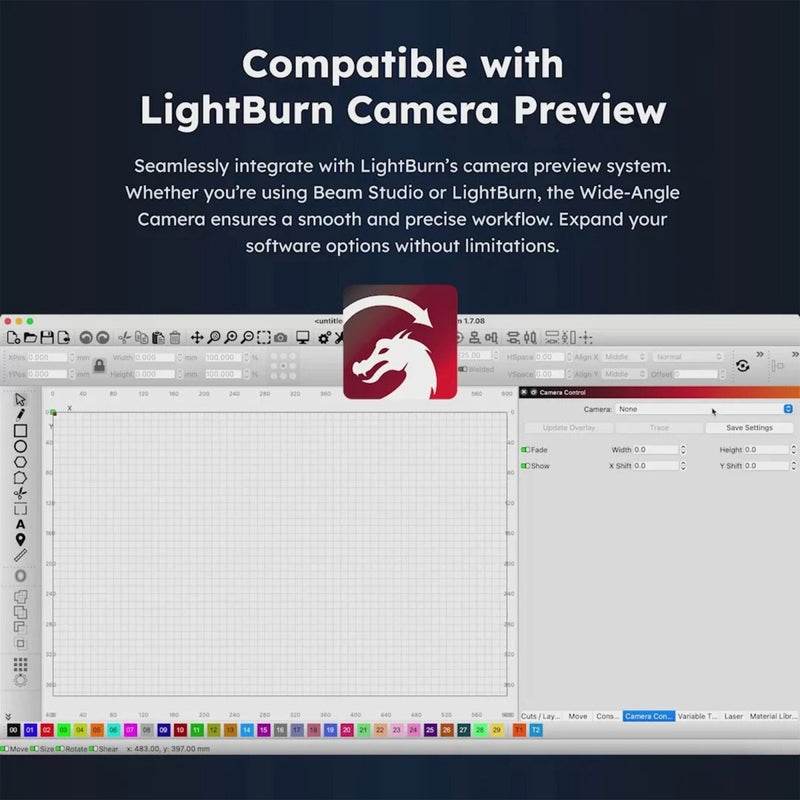
Task: Open Settings via the gears icon
Action: pyautogui.click(x=324, y=337)
